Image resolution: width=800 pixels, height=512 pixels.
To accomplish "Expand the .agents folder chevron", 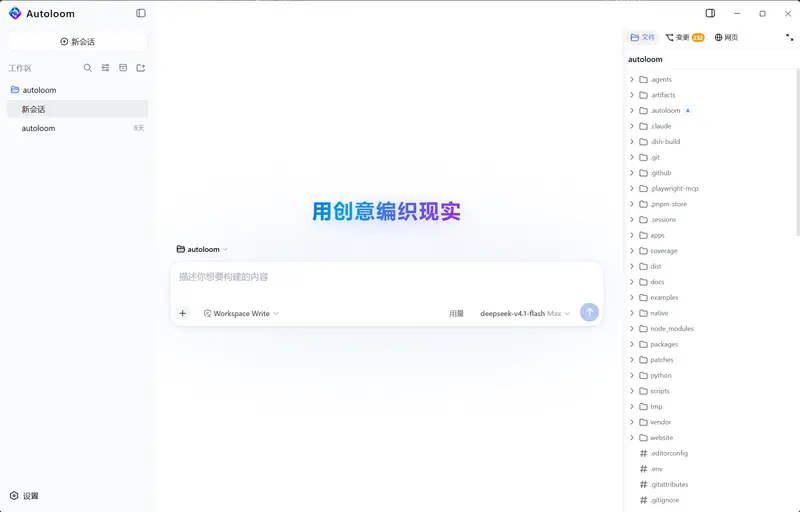I will pos(632,79).
